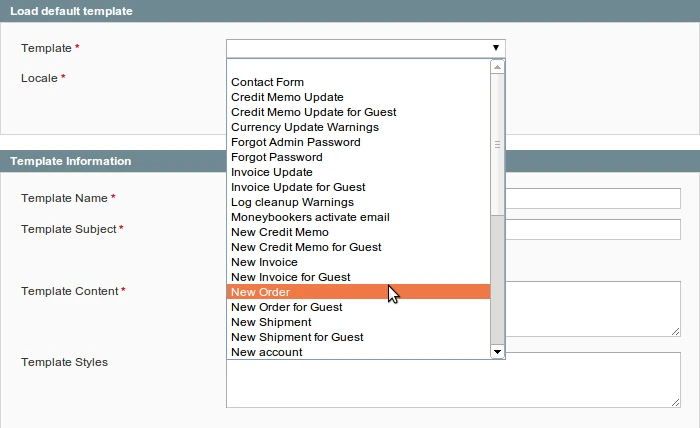Click the Template Information section header
The width and height of the screenshot is (700, 428).
(x=71, y=161)
